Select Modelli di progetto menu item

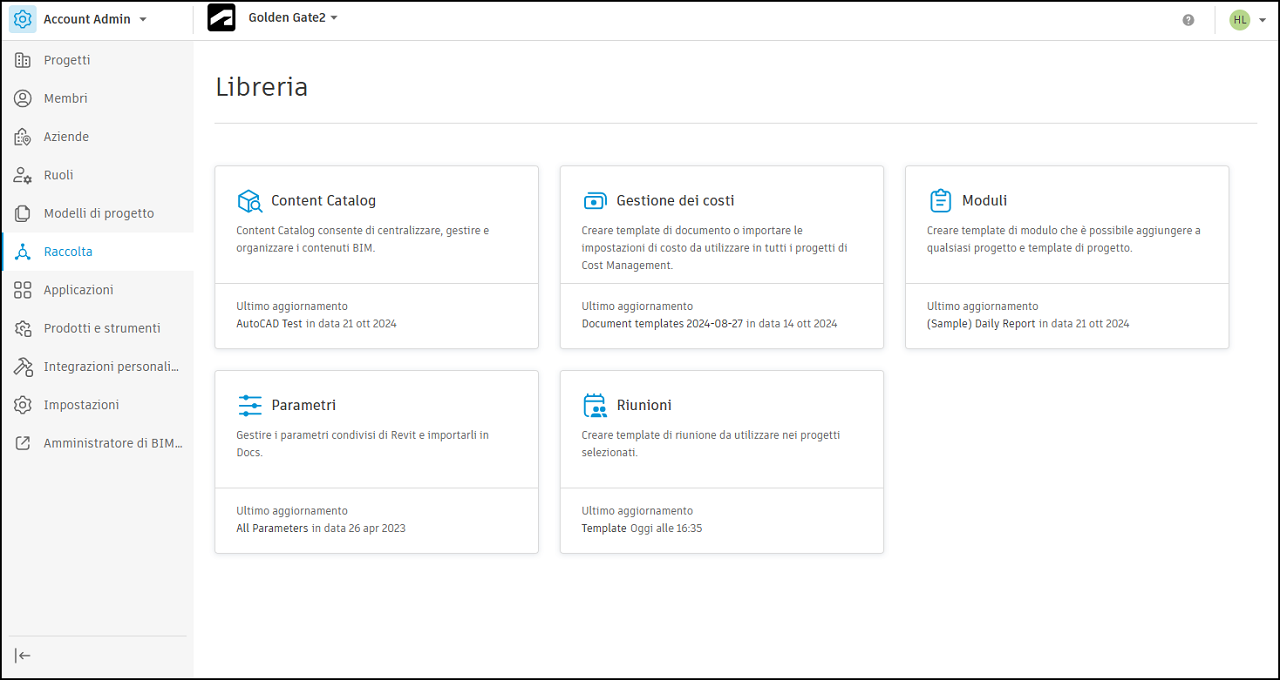click(98, 213)
